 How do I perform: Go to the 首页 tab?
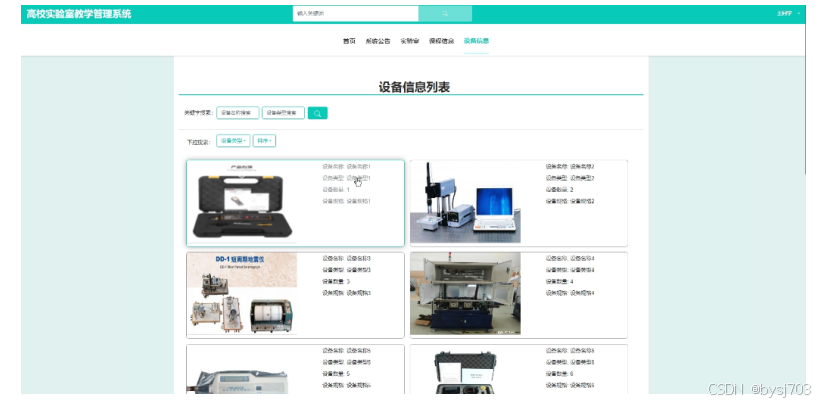coord(349,41)
